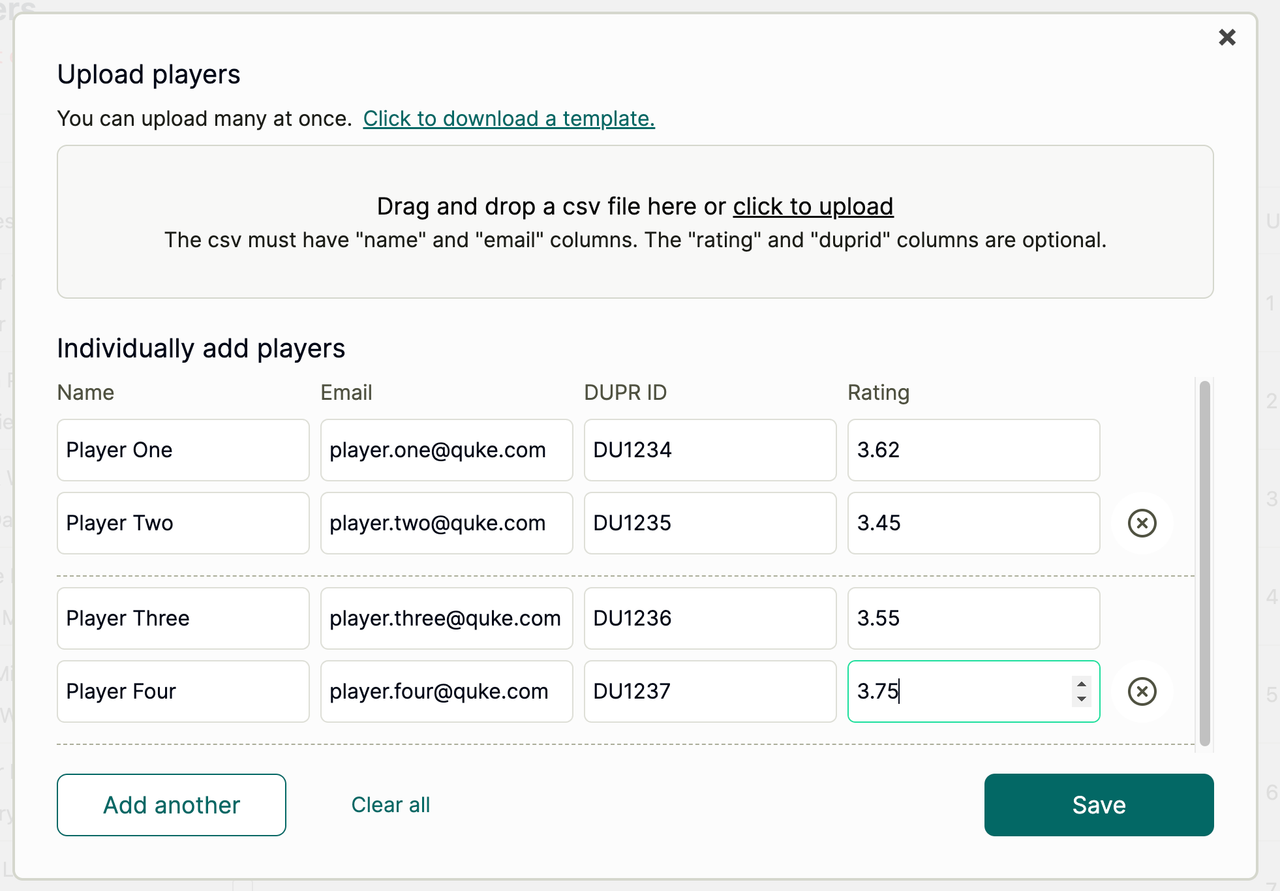
Task: Edit the Player Four name field
Action: point(183,691)
